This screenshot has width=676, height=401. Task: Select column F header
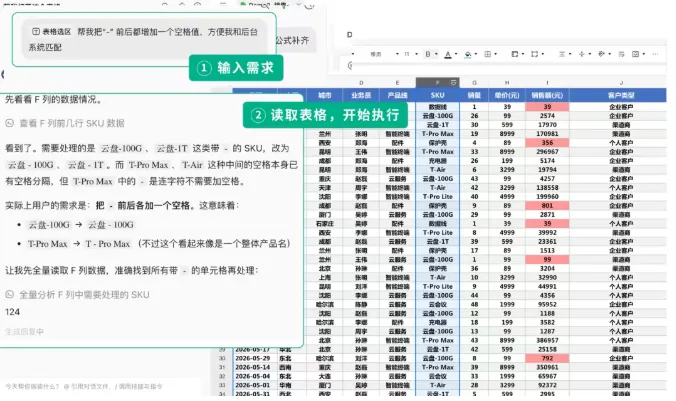tap(438, 83)
